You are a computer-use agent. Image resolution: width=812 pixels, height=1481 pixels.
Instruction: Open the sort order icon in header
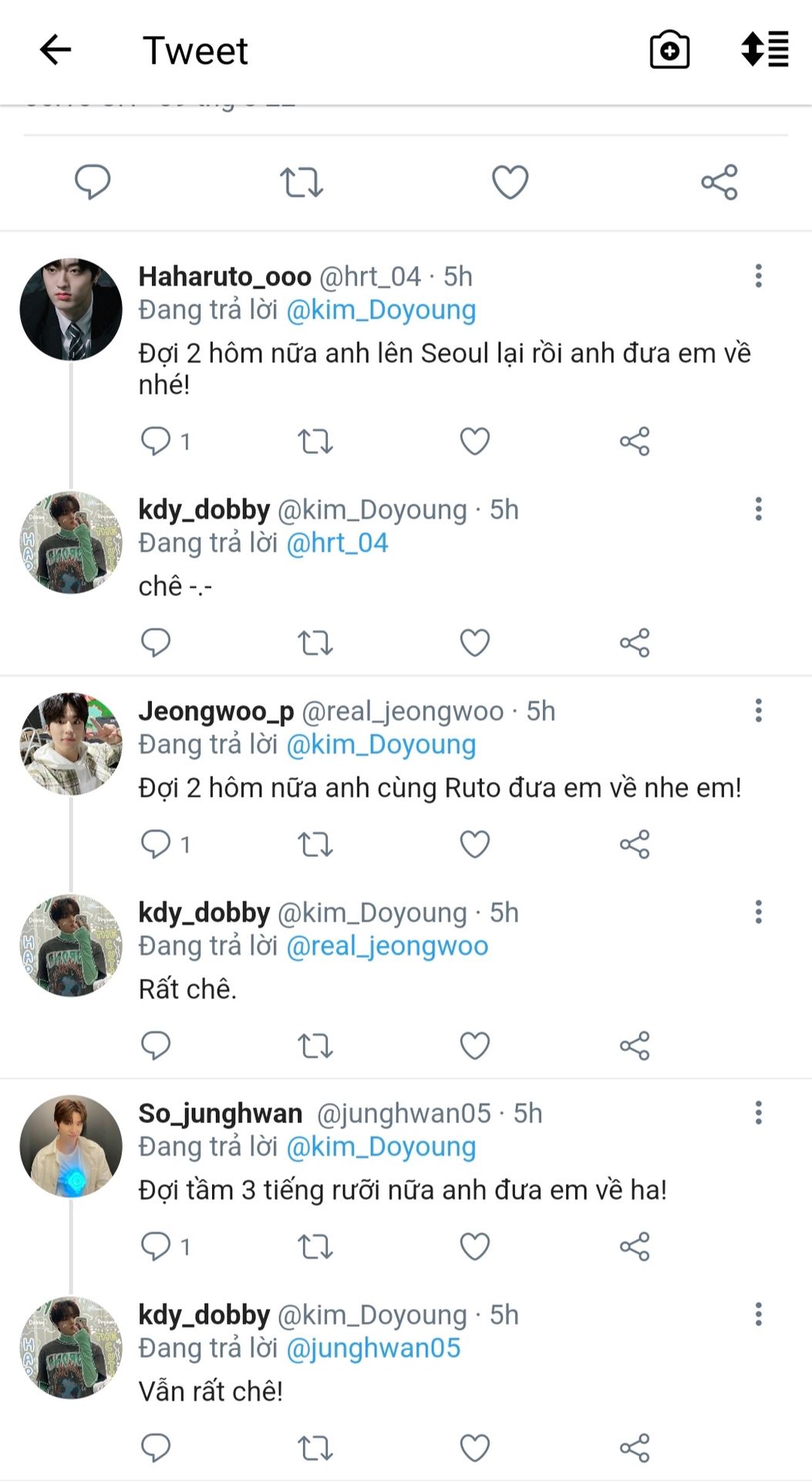click(x=764, y=51)
